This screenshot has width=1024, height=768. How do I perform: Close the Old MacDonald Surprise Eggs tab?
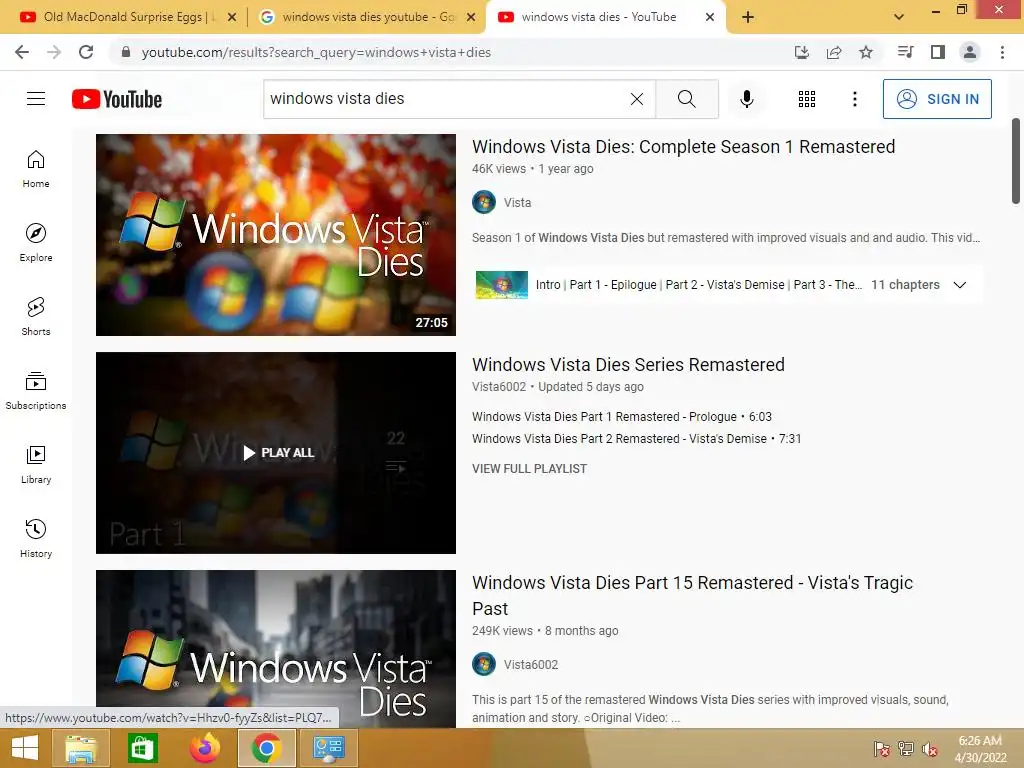pyautogui.click(x=231, y=18)
